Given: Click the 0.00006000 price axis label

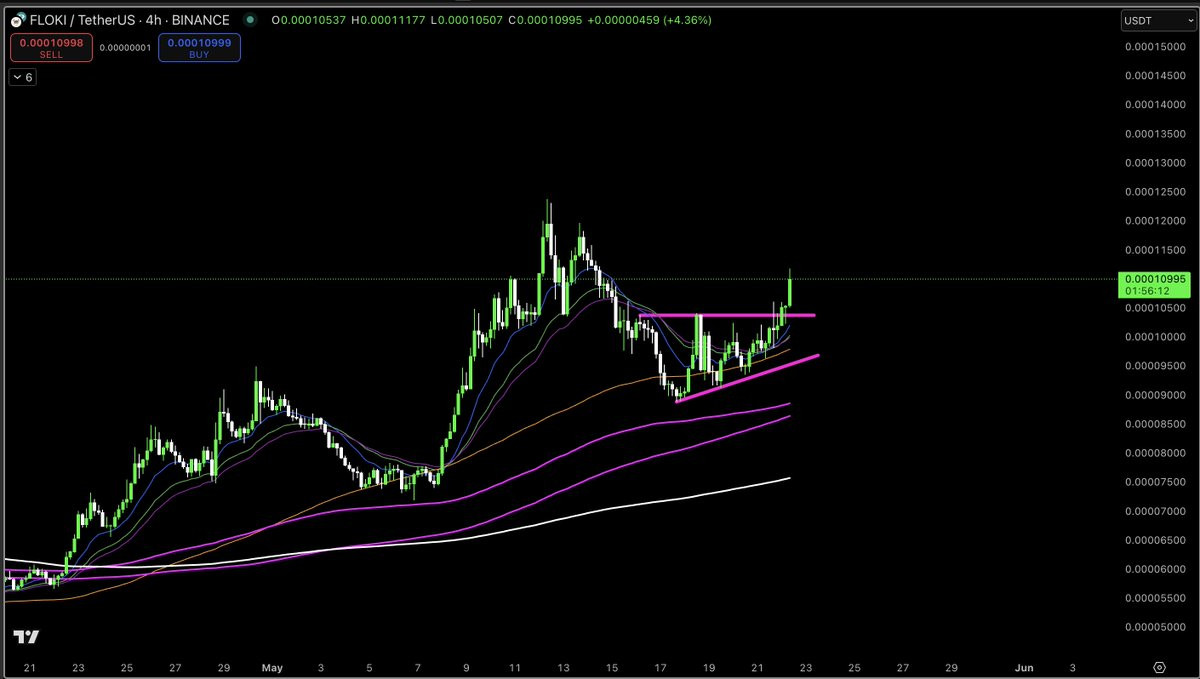Looking at the screenshot, I should [x=1155, y=570].
